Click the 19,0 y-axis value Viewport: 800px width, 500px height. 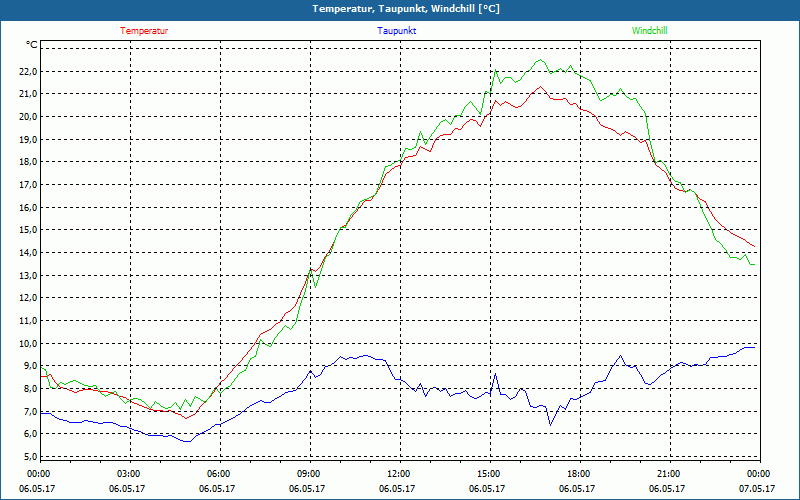[x=28, y=139]
